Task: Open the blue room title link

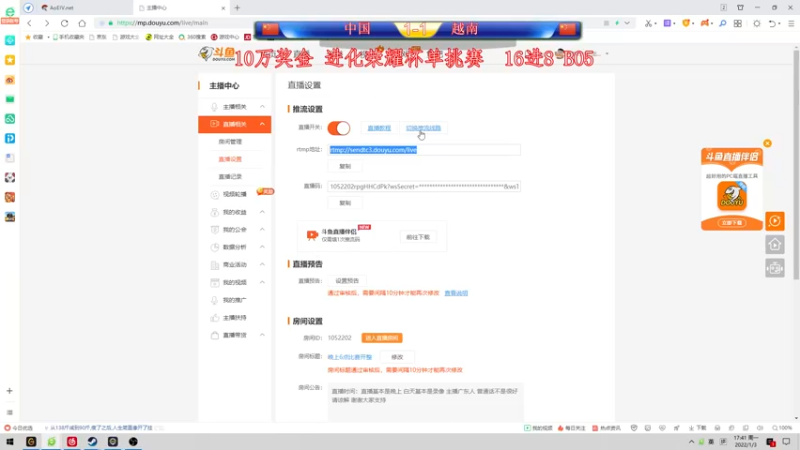Action: point(349,357)
